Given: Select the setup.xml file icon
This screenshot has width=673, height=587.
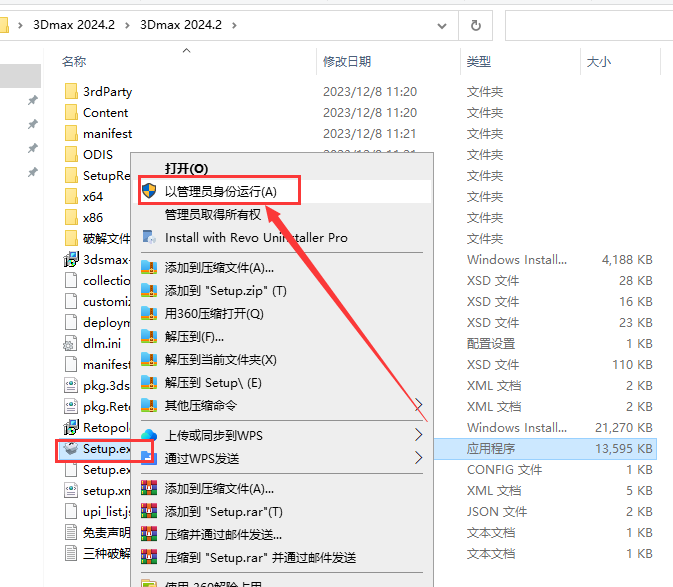Looking at the screenshot, I should (71, 490).
